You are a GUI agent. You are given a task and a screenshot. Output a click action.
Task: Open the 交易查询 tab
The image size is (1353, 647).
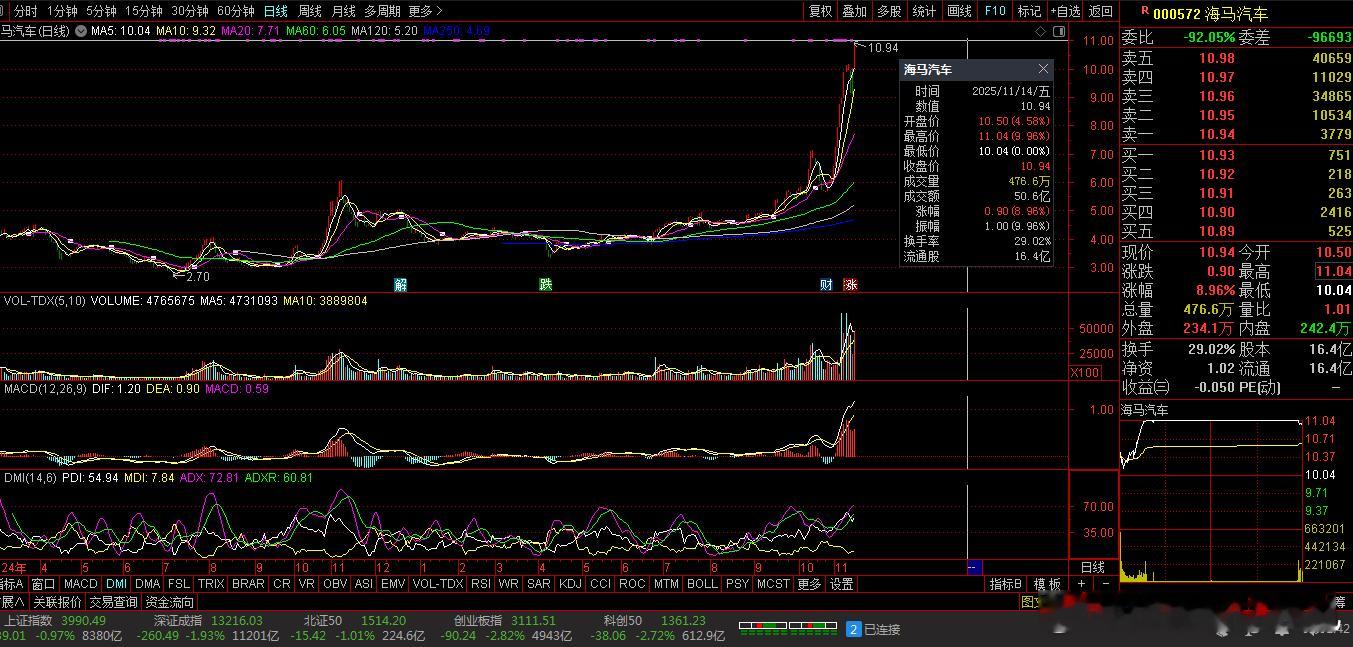pyautogui.click(x=113, y=602)
